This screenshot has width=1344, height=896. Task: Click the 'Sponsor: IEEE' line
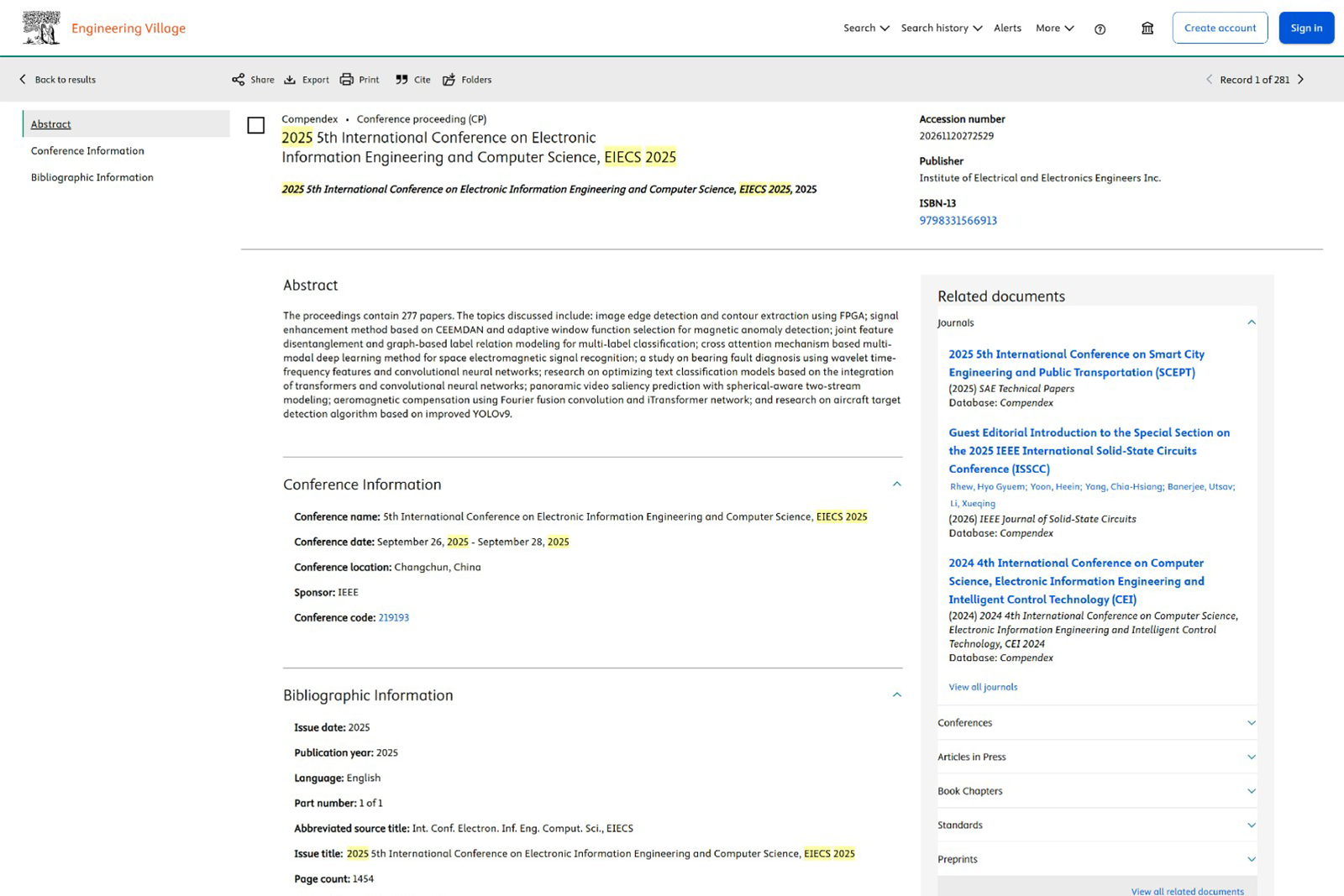326,593
